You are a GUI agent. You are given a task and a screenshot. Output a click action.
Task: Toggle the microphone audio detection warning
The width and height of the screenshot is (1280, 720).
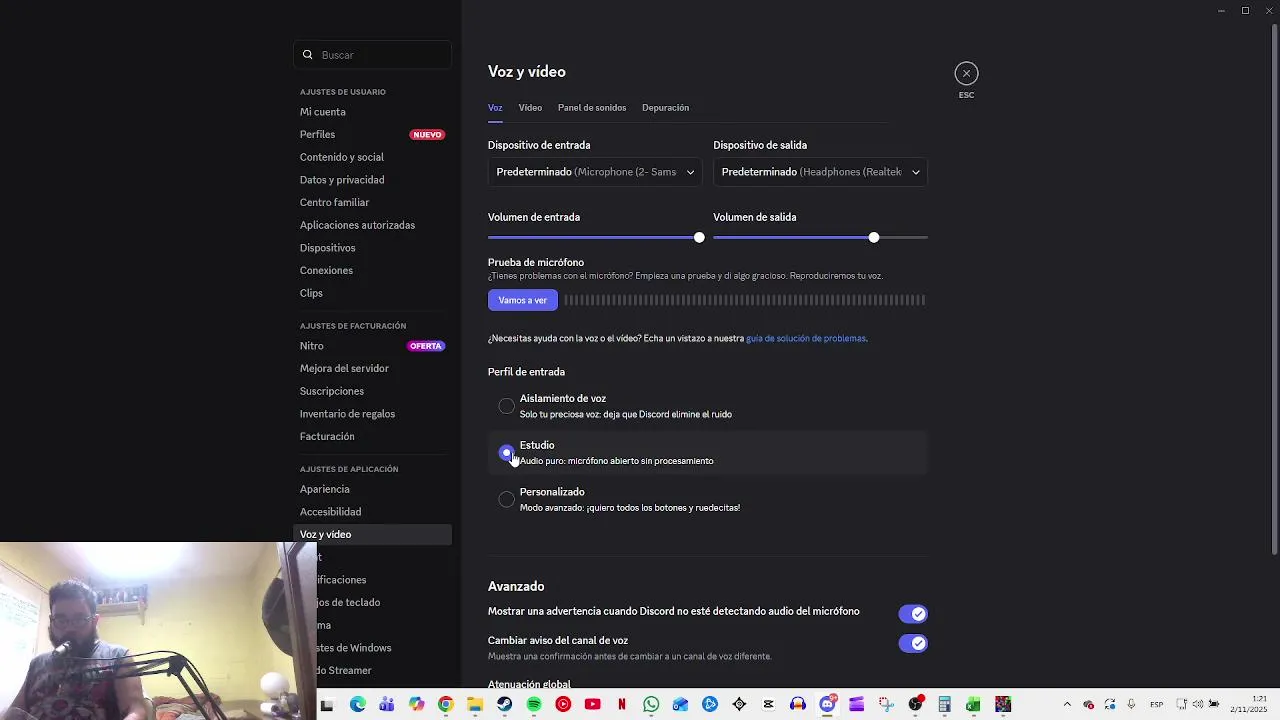pyautogui.click(x=913, y=614)
